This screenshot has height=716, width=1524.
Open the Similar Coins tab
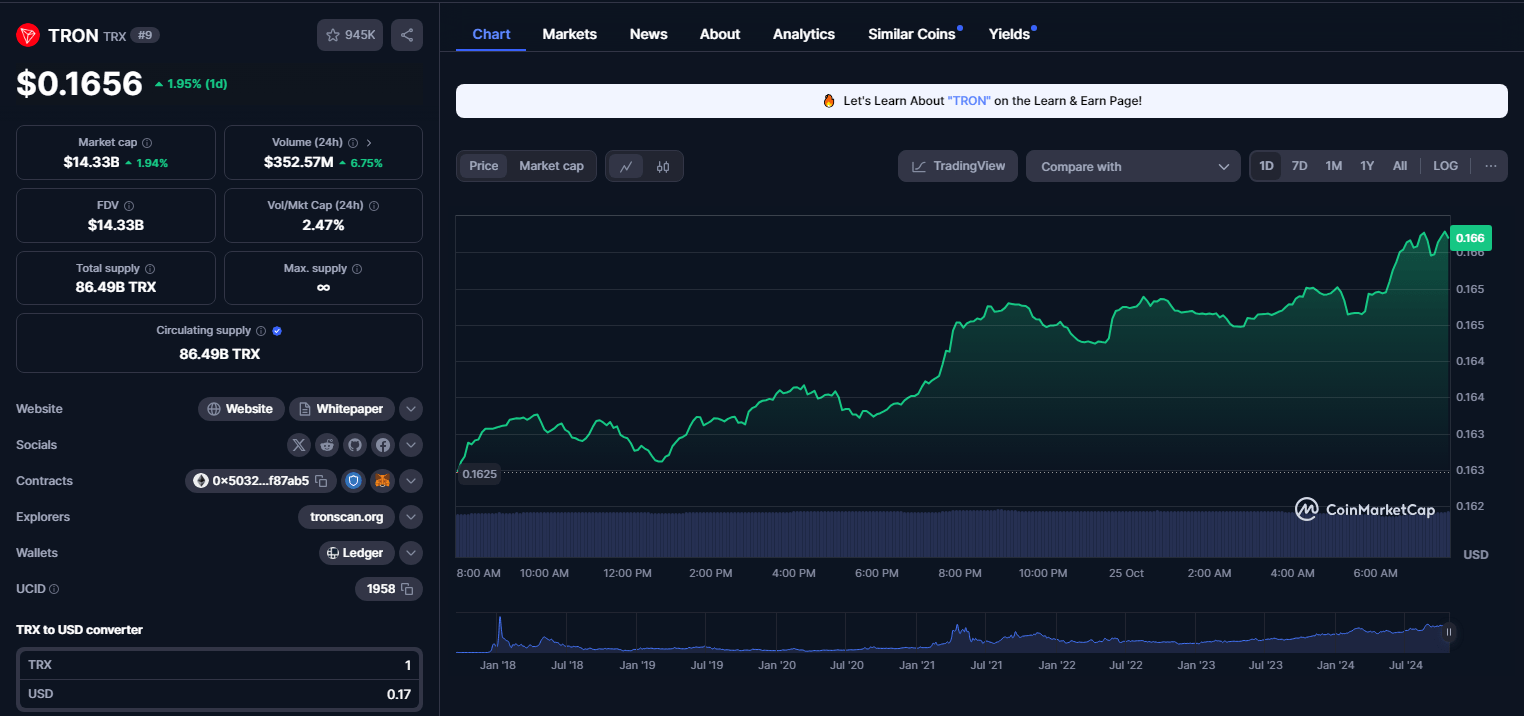tap(912, 34)
